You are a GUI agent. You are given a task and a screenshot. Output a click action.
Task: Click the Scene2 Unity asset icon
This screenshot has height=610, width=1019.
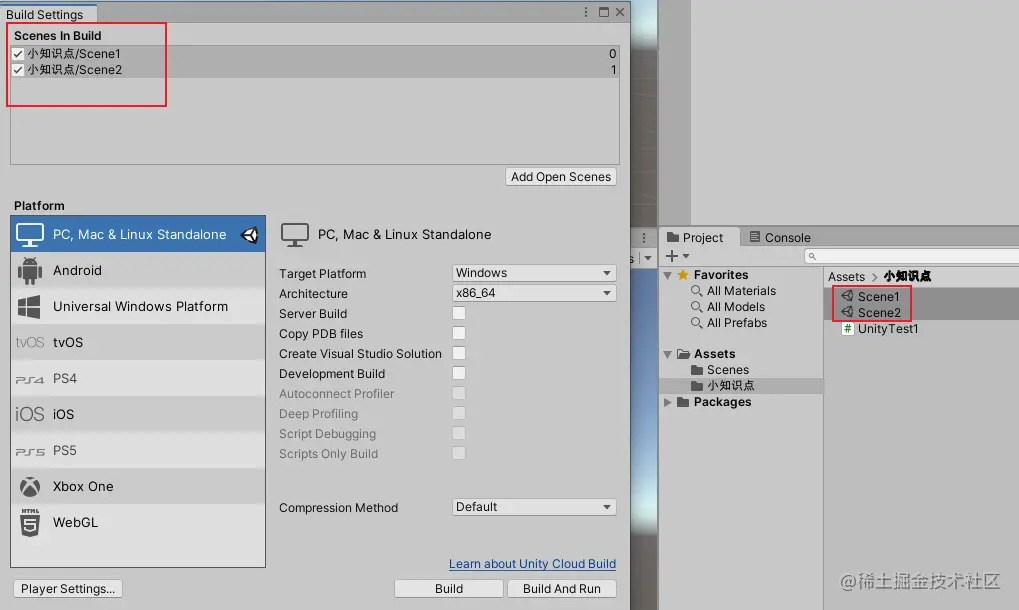coord(847,312)
